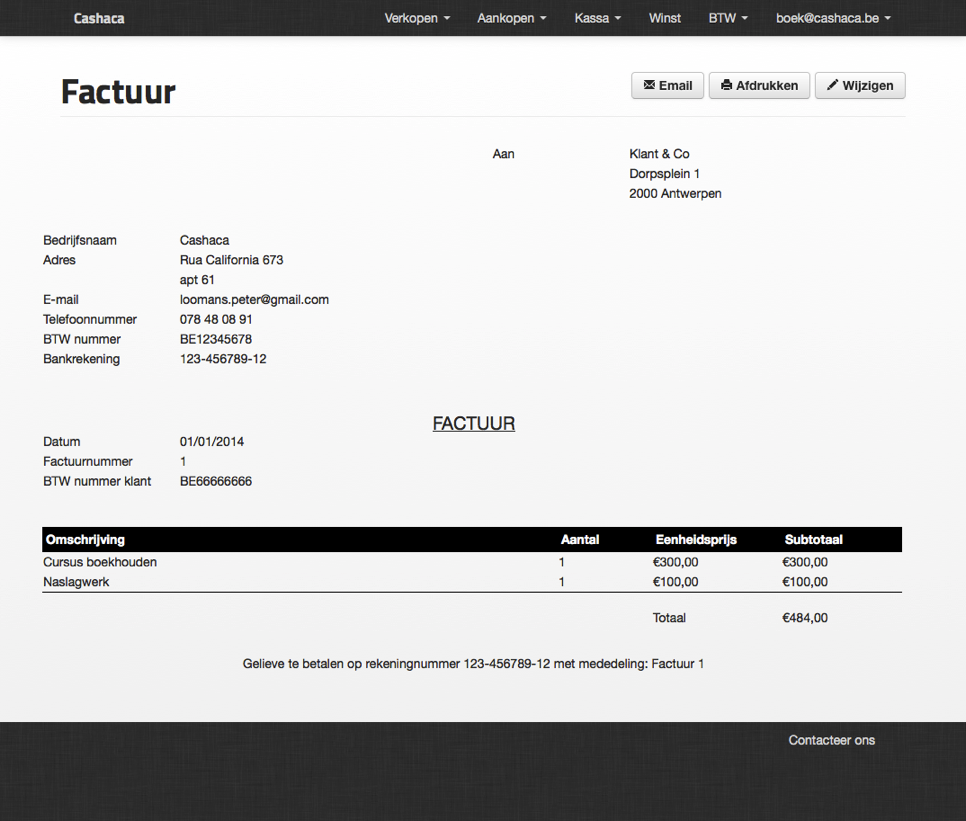This screenshot has width=966, height=821.
Task: Expand the Aankopen menu
Action: click(x=511, y=18)
